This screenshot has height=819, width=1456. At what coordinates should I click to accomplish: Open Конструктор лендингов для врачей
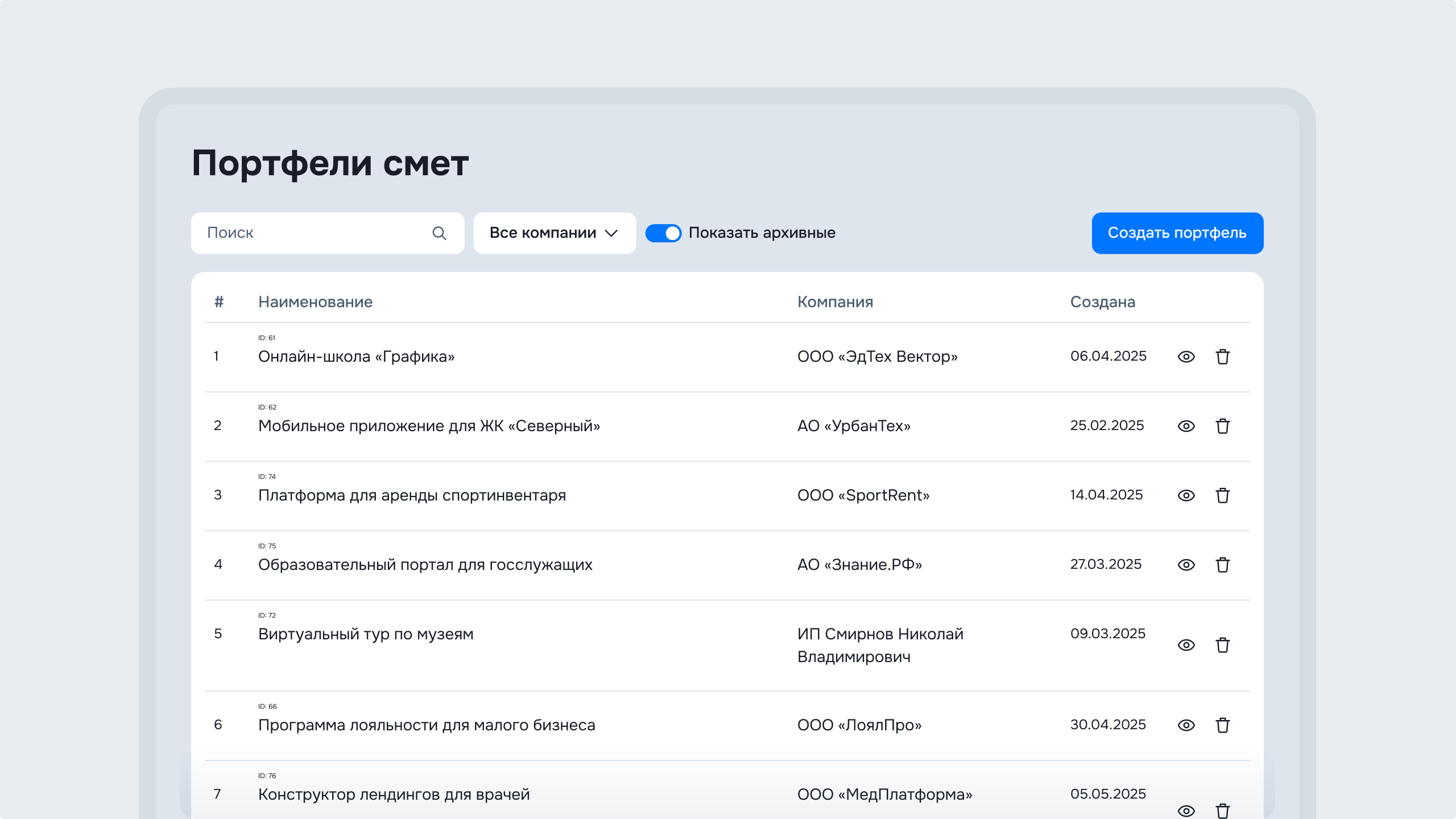pos(394,795)
